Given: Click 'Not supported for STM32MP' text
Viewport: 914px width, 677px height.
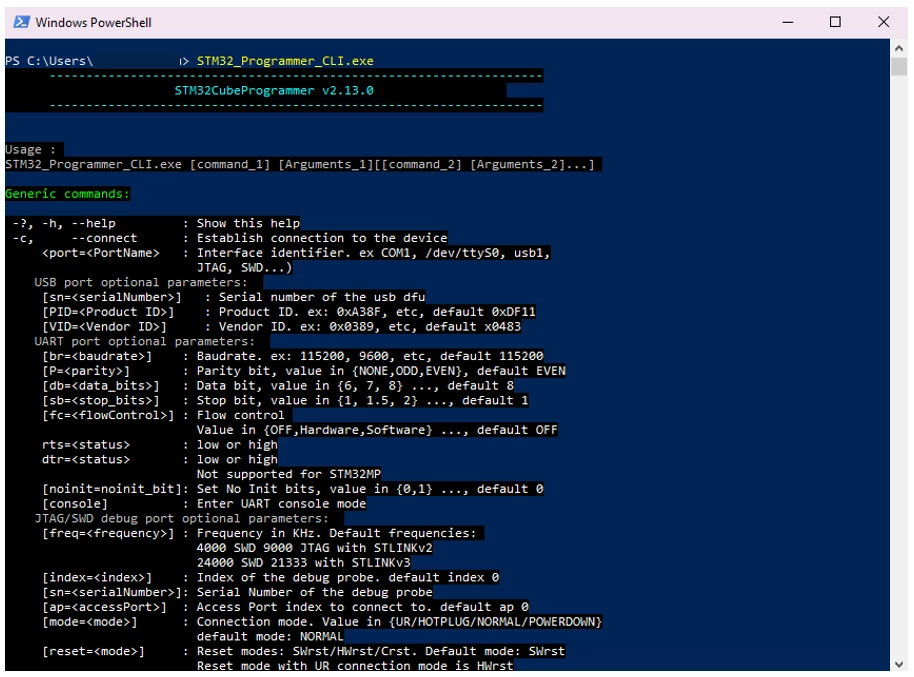Looking at the screenshot, I should click(x=289, y=474).
